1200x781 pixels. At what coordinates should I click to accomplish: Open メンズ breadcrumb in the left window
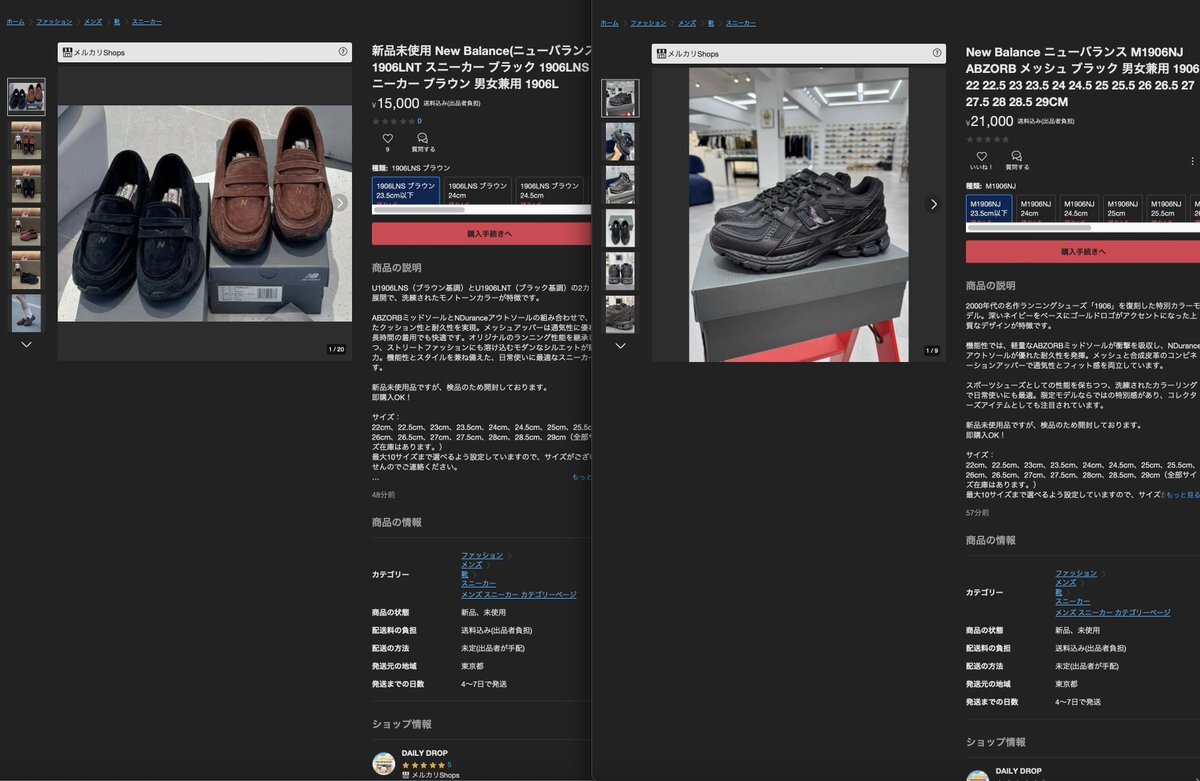click(x=93, y=21)
